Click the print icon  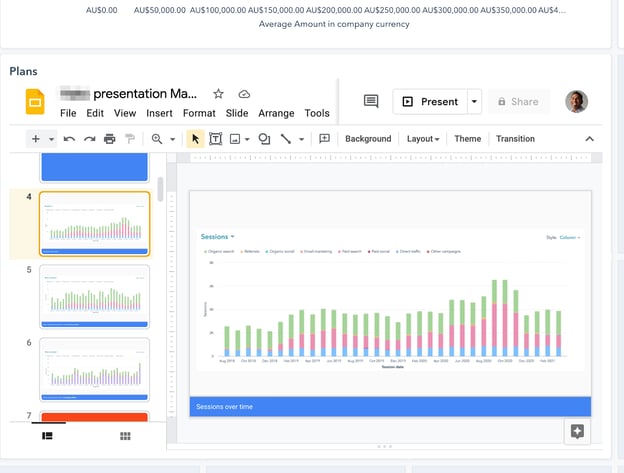(x=109, y=139)
